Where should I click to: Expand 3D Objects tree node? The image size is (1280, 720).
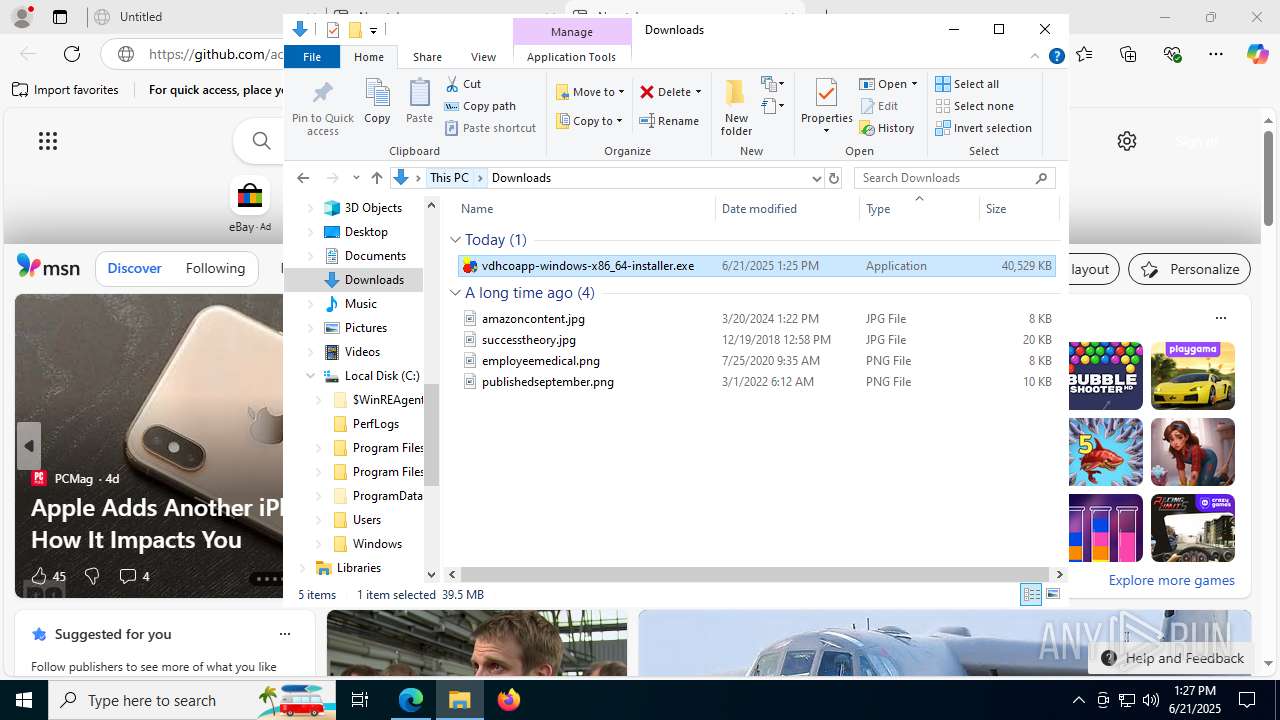(310, 208)
